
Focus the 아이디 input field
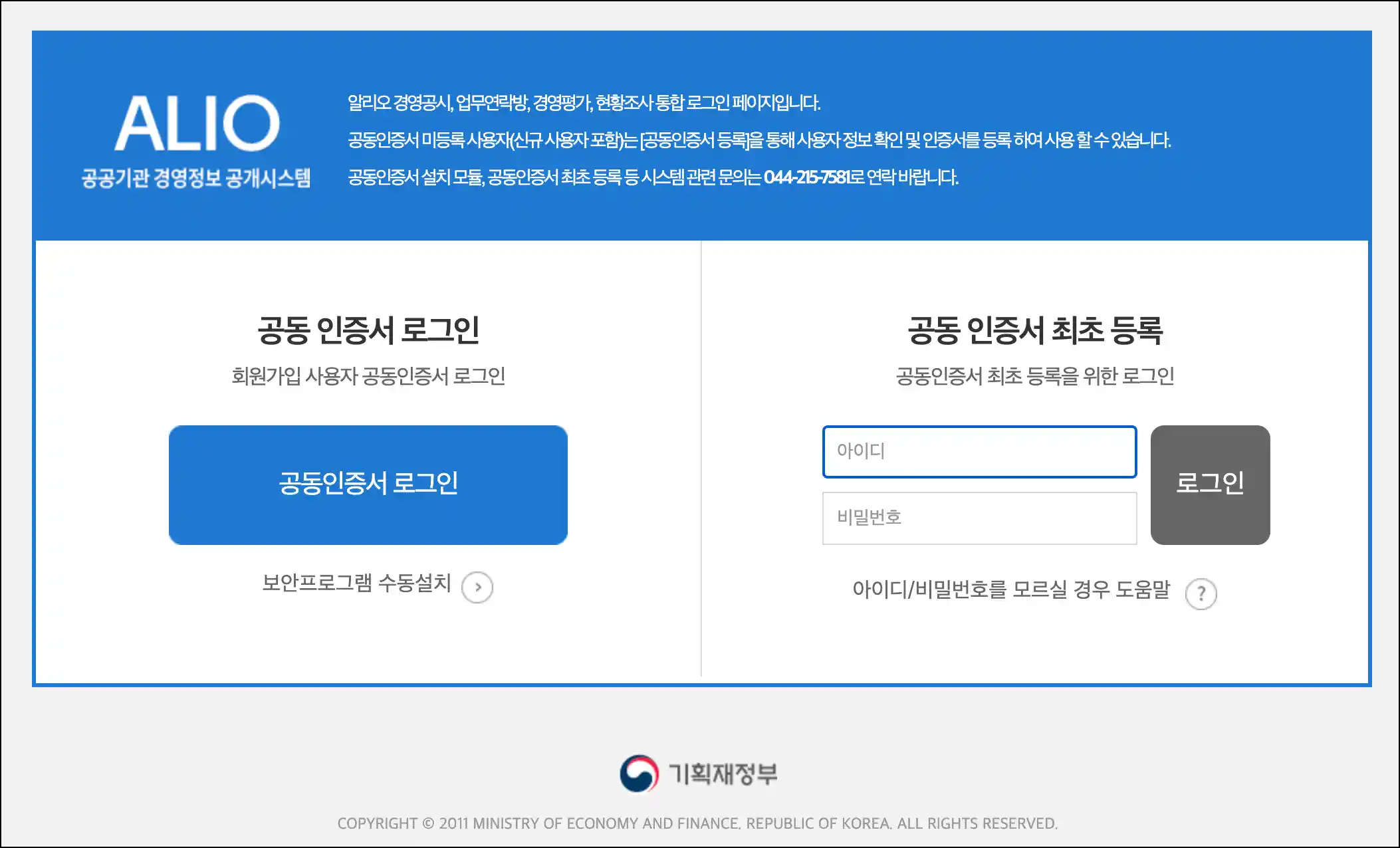pyautogui.click(x=980, y=452)
